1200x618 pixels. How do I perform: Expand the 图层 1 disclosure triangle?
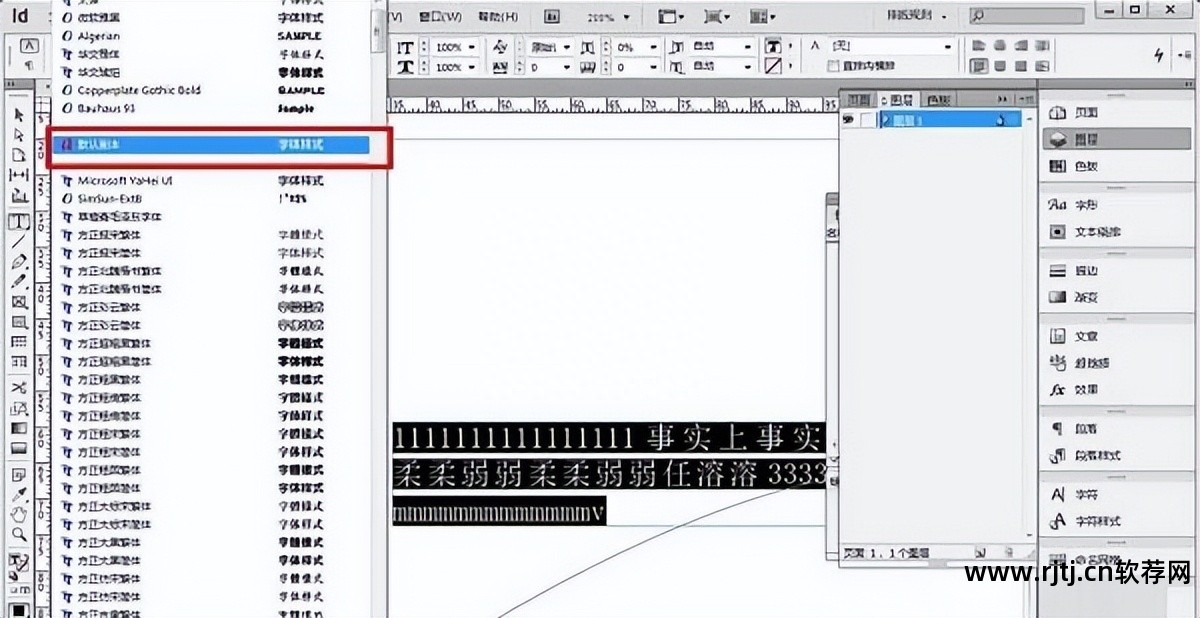click(884, 120)
